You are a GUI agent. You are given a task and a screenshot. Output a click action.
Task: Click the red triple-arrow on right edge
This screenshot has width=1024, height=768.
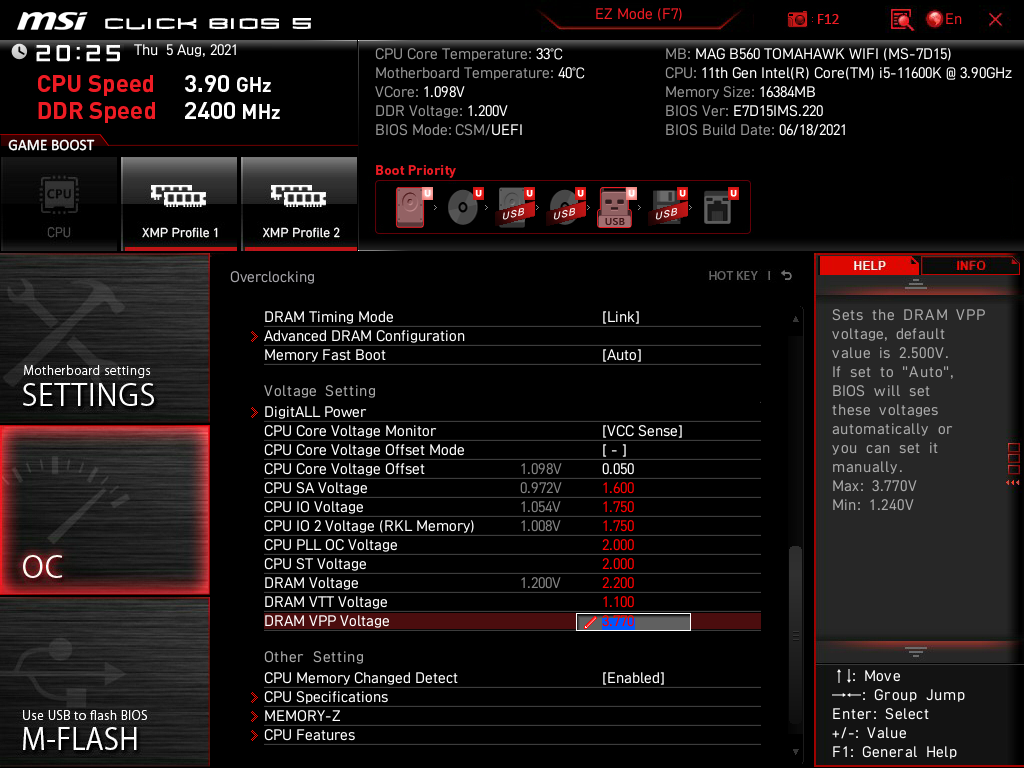(x=1013, y=483)
